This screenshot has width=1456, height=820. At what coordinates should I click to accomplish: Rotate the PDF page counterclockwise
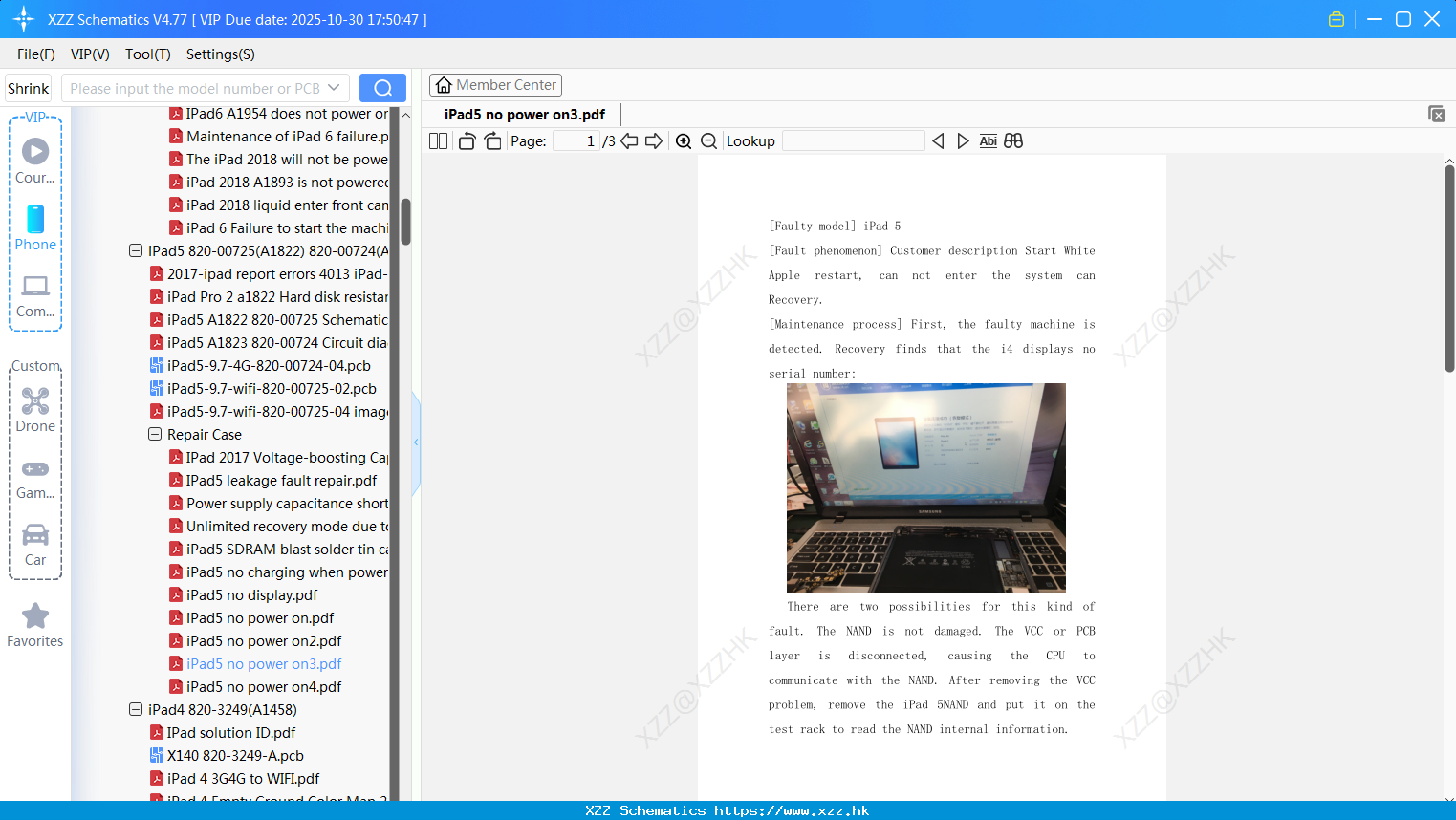coord(467,141)
